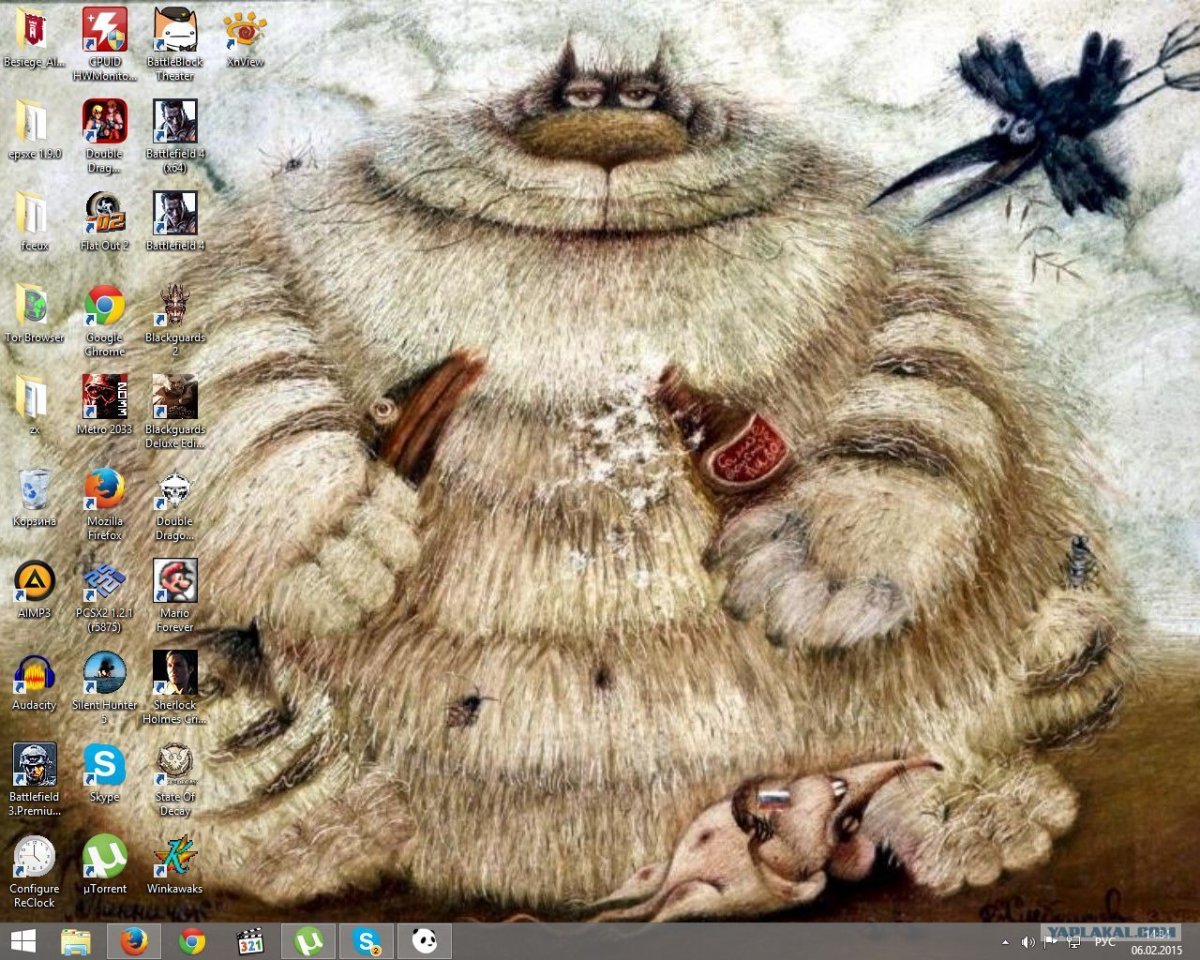Click the State Of Decay shortcut
This screenshot has height=960, width=1200.
[174, 765]
